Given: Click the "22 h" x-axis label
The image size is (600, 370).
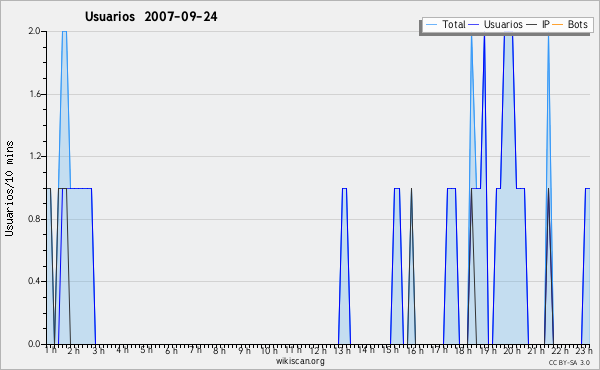Looking at the screenshot, I should 561,350.
